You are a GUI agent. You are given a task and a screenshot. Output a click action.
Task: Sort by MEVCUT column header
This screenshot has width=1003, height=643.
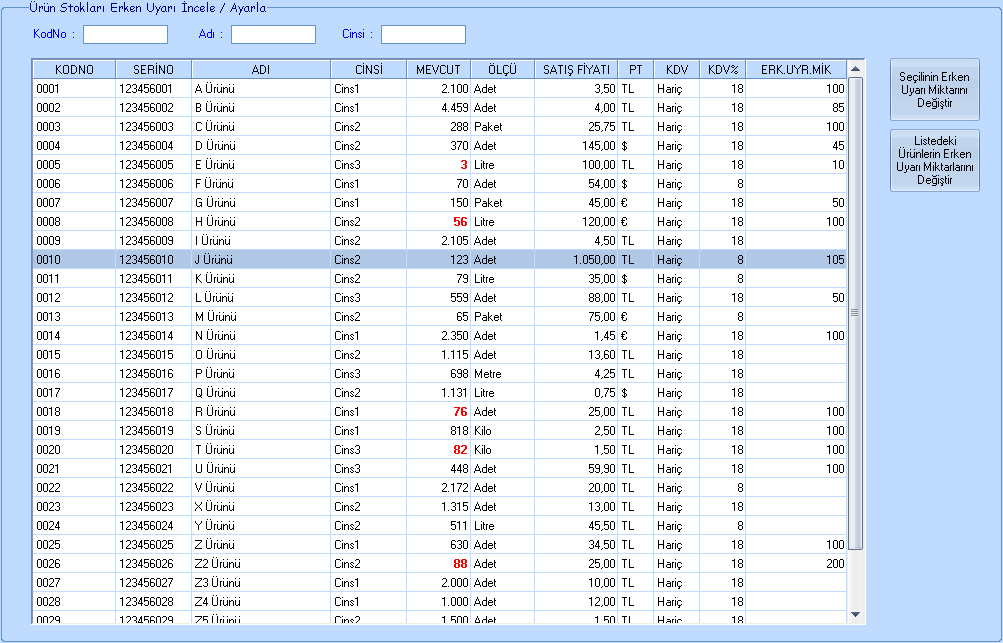coord(438,70)
